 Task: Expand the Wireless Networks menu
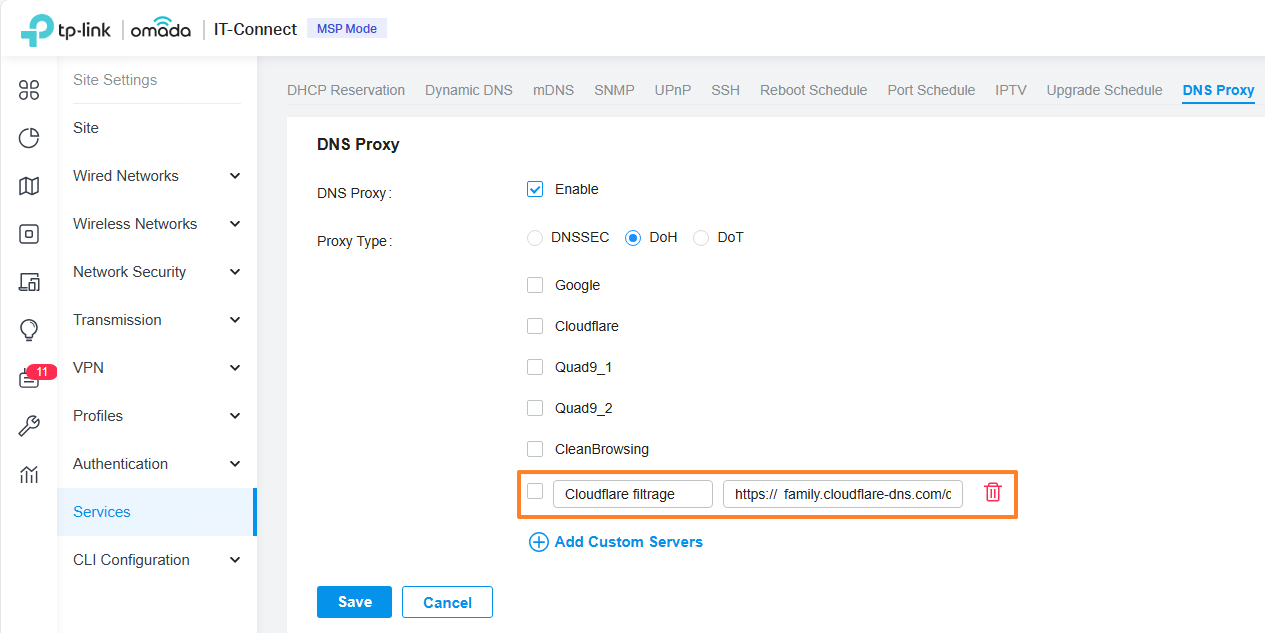[x=155, y=223]
